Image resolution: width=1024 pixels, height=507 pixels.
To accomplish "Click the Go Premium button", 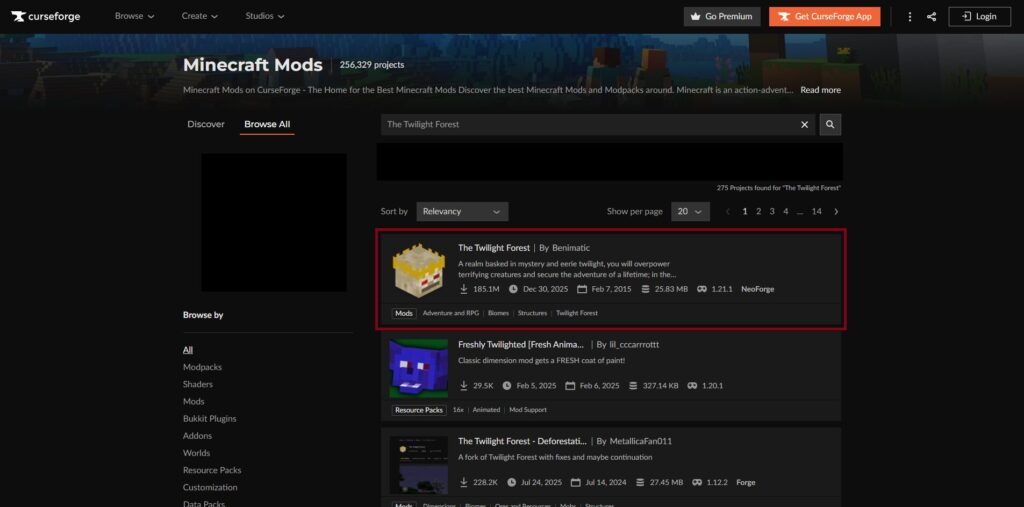I will pos(721,16).
